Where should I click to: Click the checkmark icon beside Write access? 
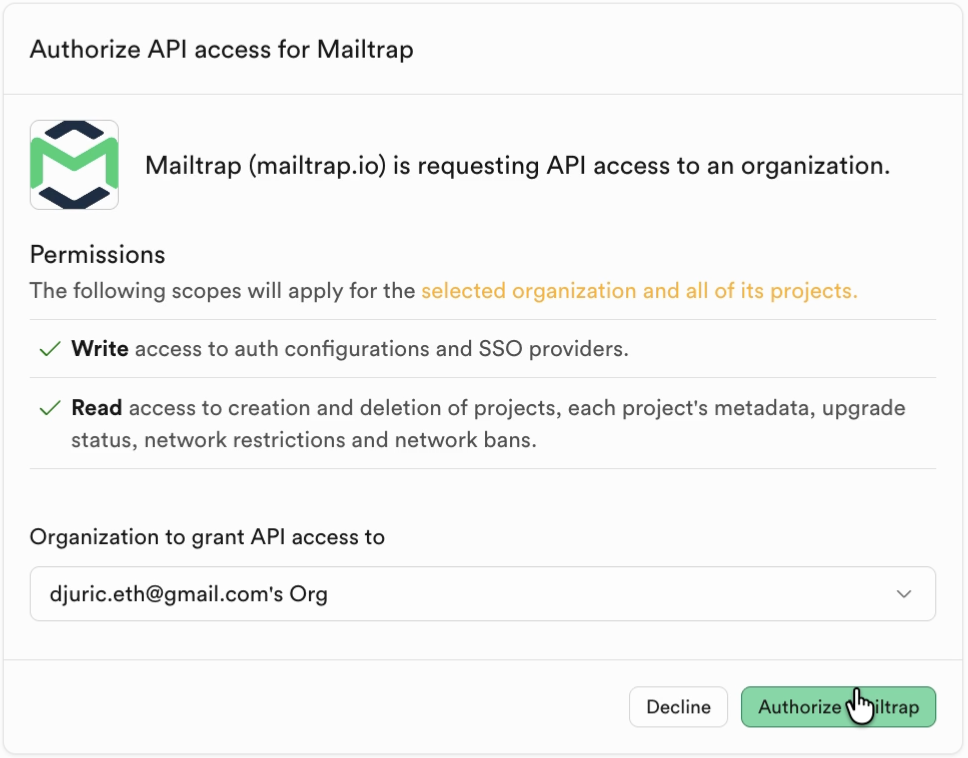point(50,349)
